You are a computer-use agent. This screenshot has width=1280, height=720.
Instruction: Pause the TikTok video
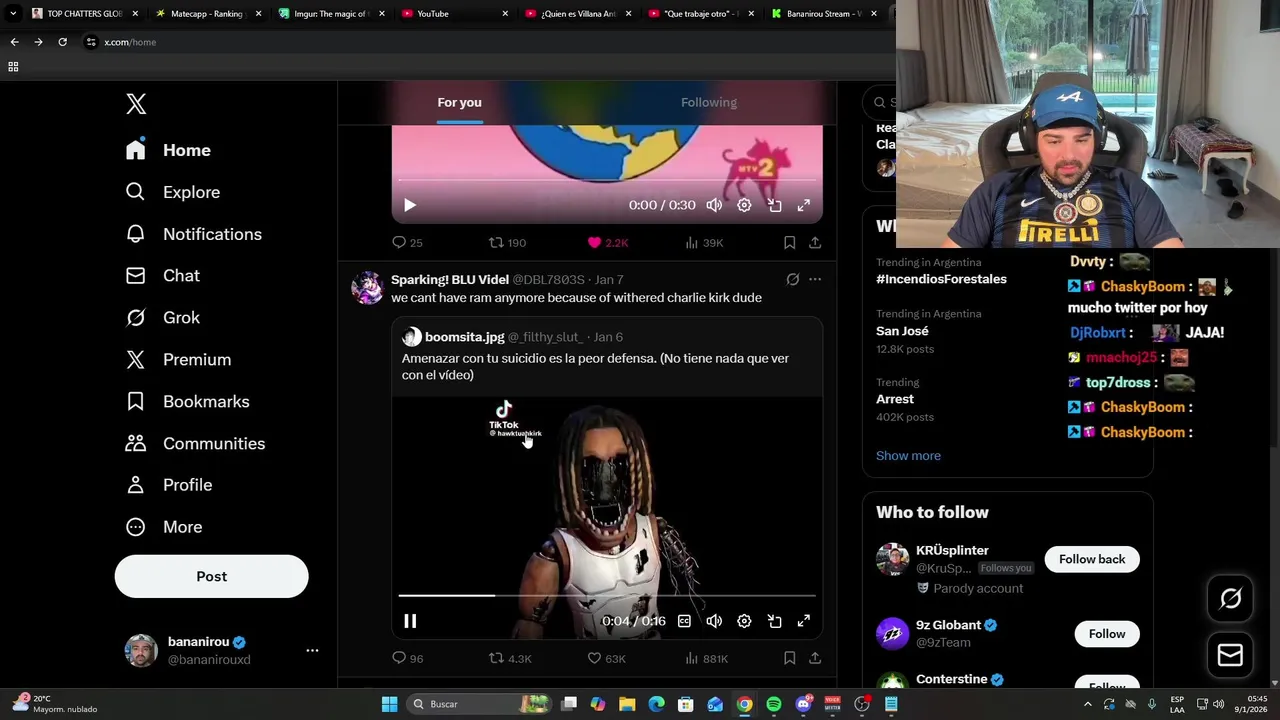pos(410,621)
